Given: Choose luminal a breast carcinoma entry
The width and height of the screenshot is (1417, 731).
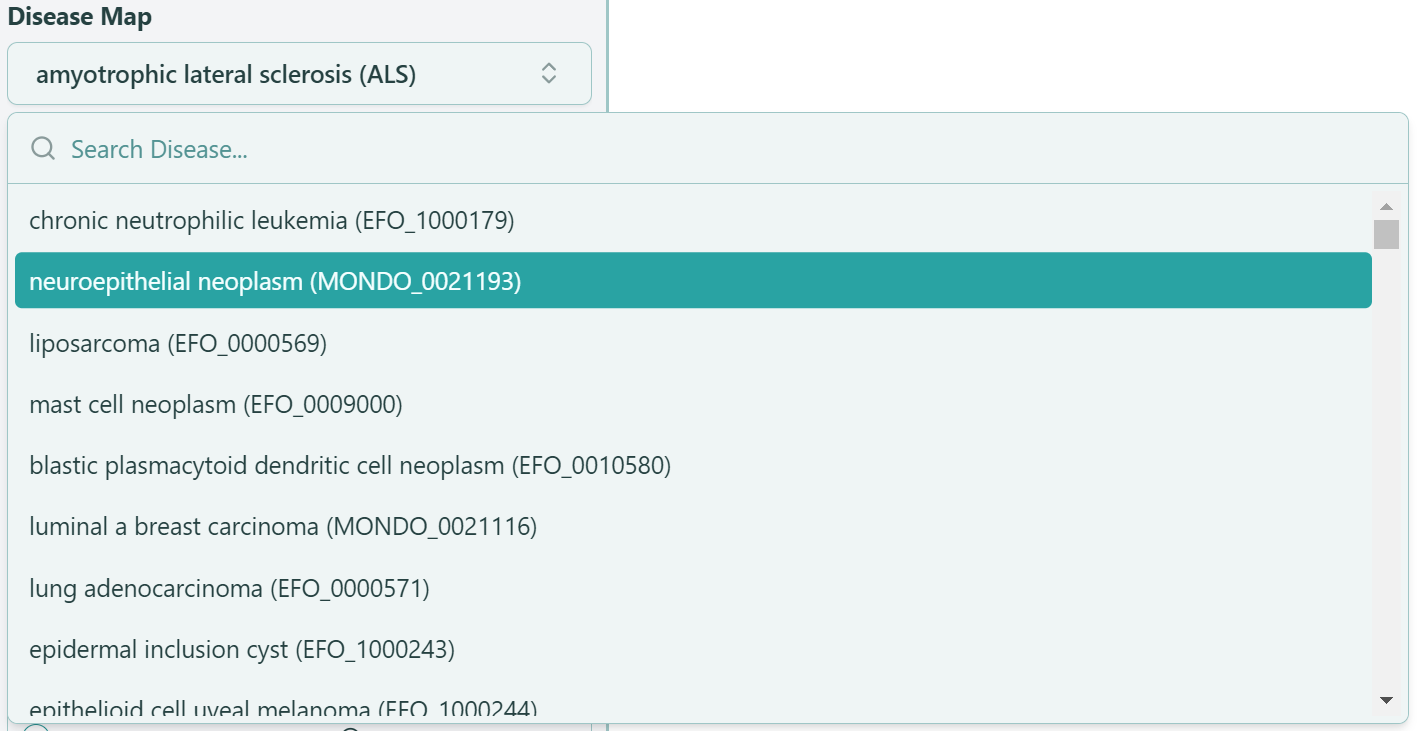Looking at the screenshot, I should 283,527.
